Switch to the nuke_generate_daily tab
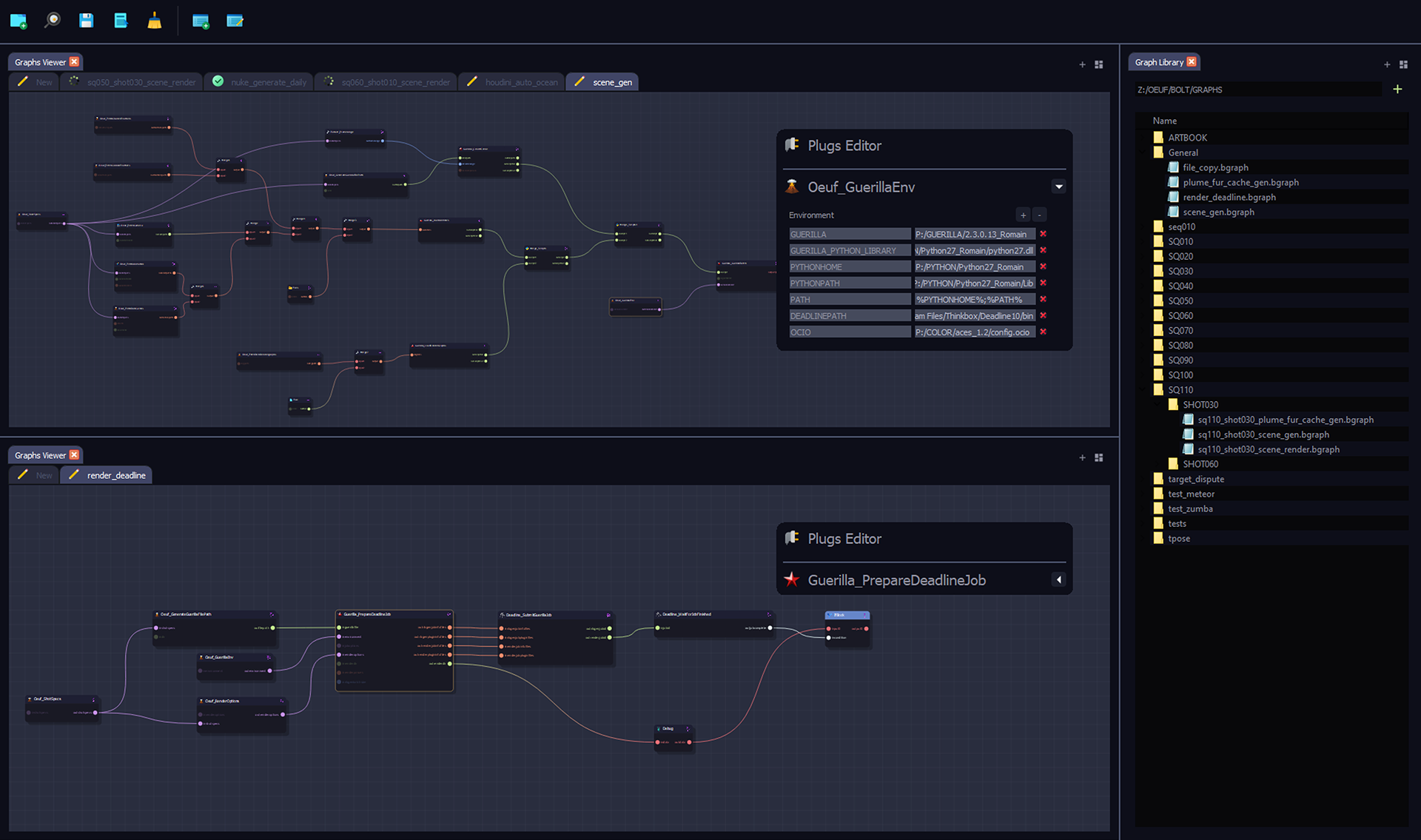The width and height of the screenshot is (1421, 840). (x=260, y=82)
